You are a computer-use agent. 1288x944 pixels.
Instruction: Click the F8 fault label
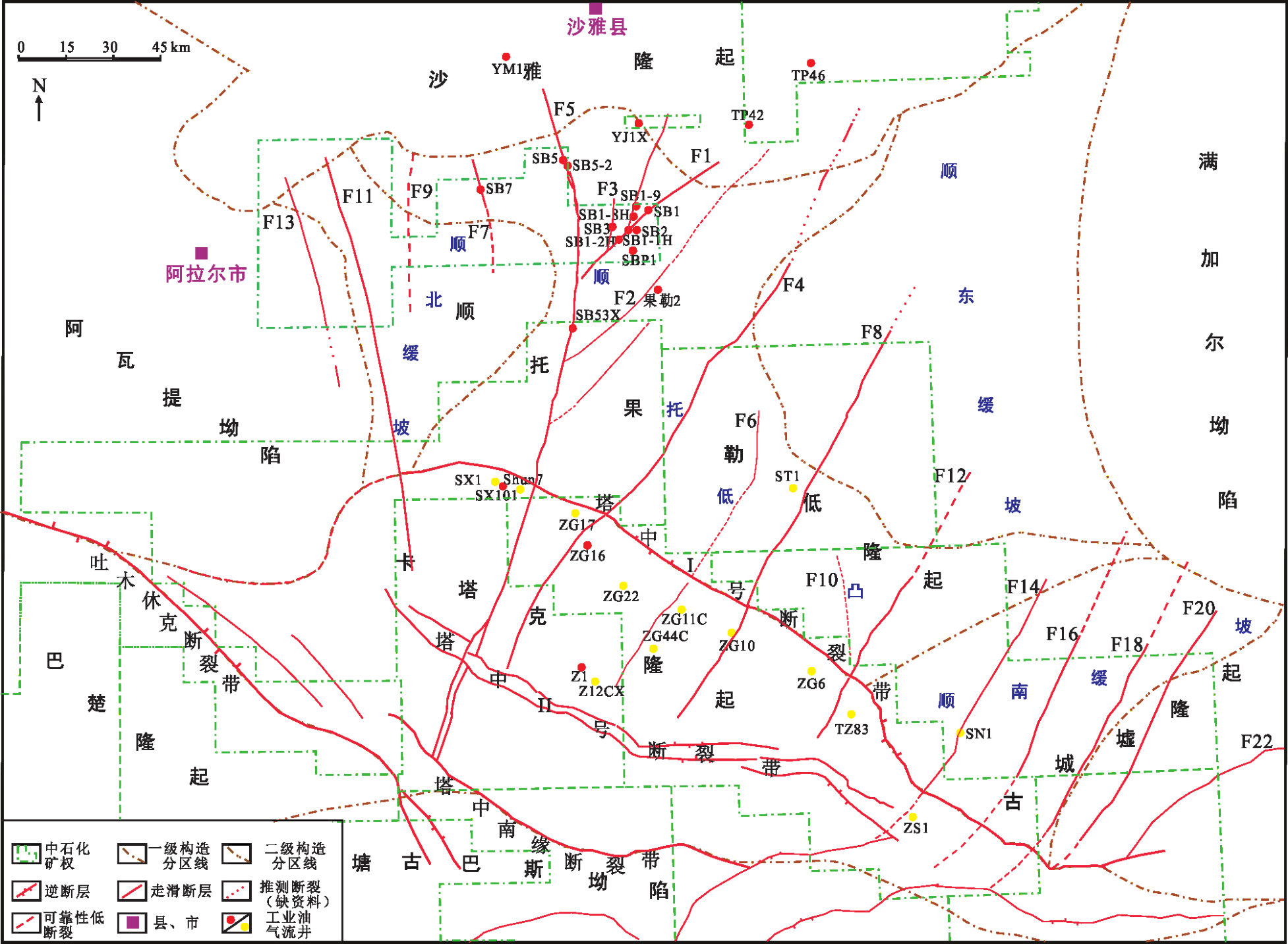click(871, 332)
